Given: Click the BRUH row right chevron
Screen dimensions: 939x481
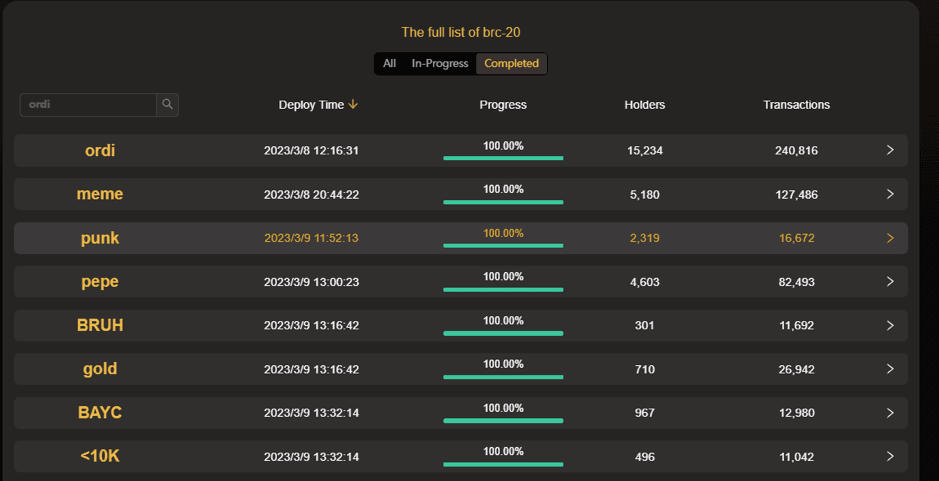Looking at the screenshot, I should point(890,325).
